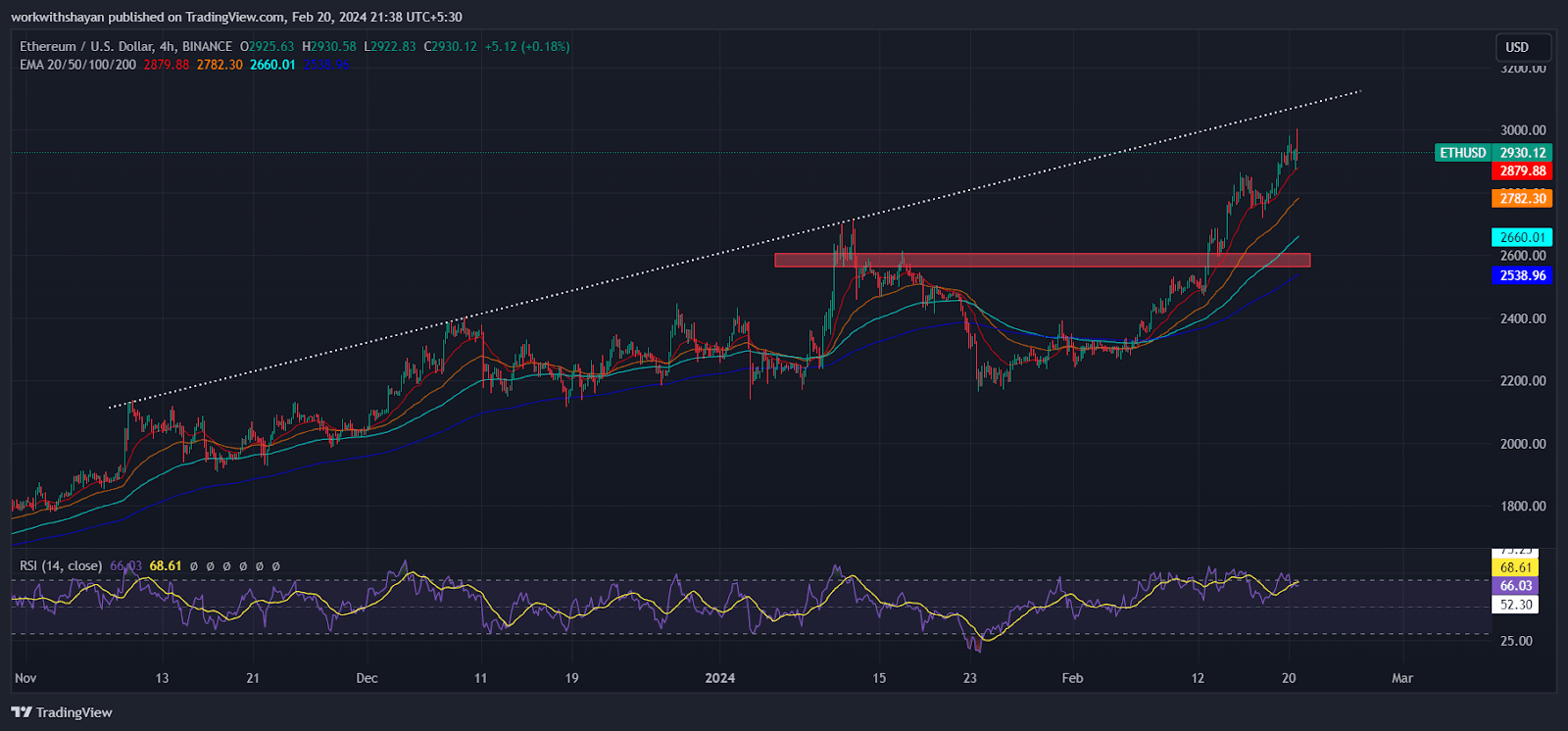Select the purple 66.03 RSI axis tag
This screenshot has width=1568, height=731.
tap(1515, 586)
